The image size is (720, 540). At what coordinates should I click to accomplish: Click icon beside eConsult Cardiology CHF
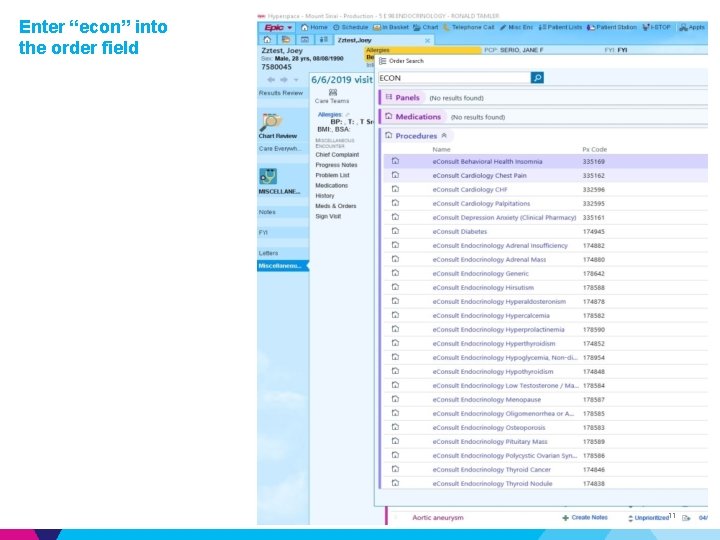tap(395, 189)
